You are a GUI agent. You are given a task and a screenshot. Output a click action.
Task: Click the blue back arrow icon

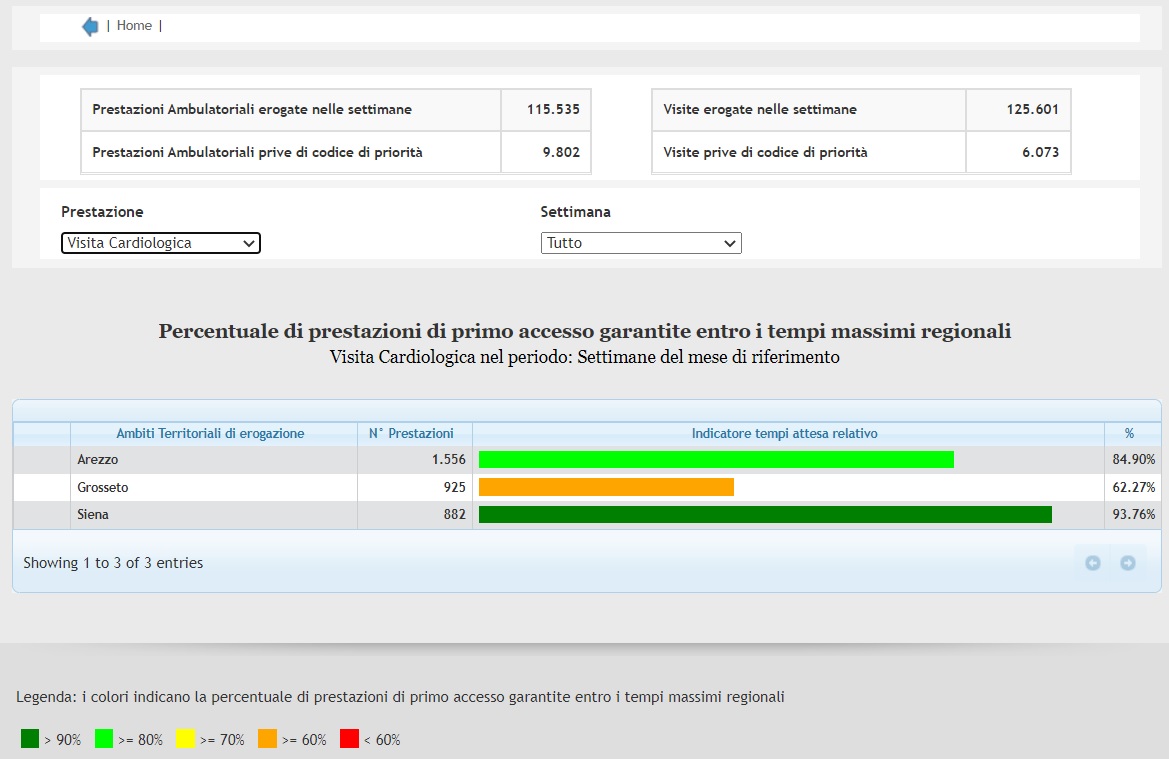click(x=90, y=27)
